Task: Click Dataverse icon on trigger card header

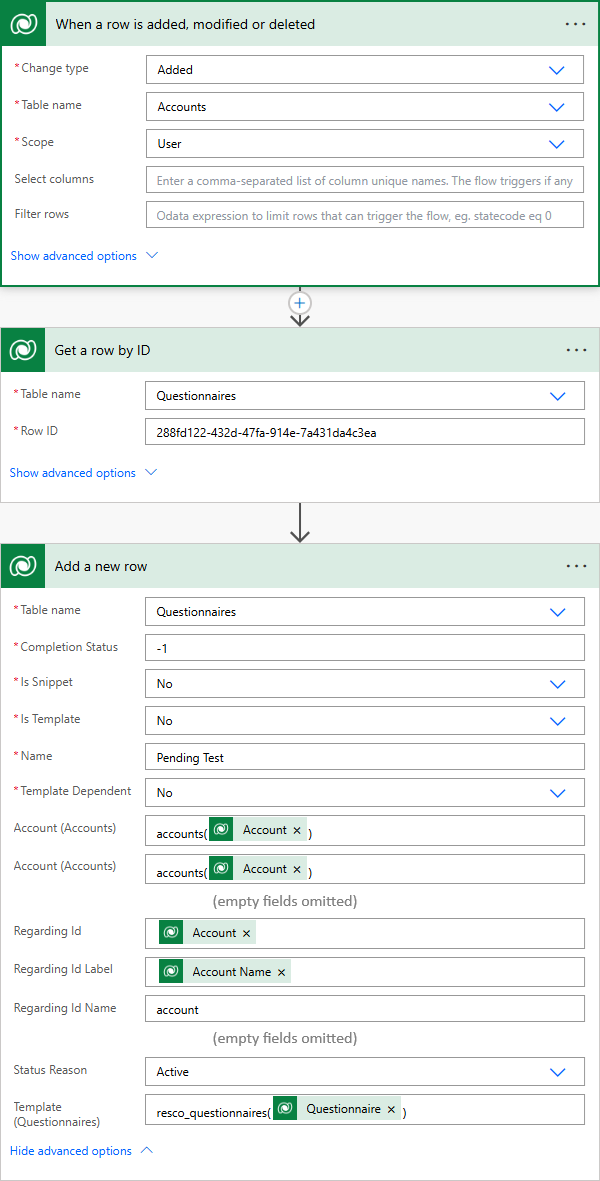Action: [x=23, y=24]
